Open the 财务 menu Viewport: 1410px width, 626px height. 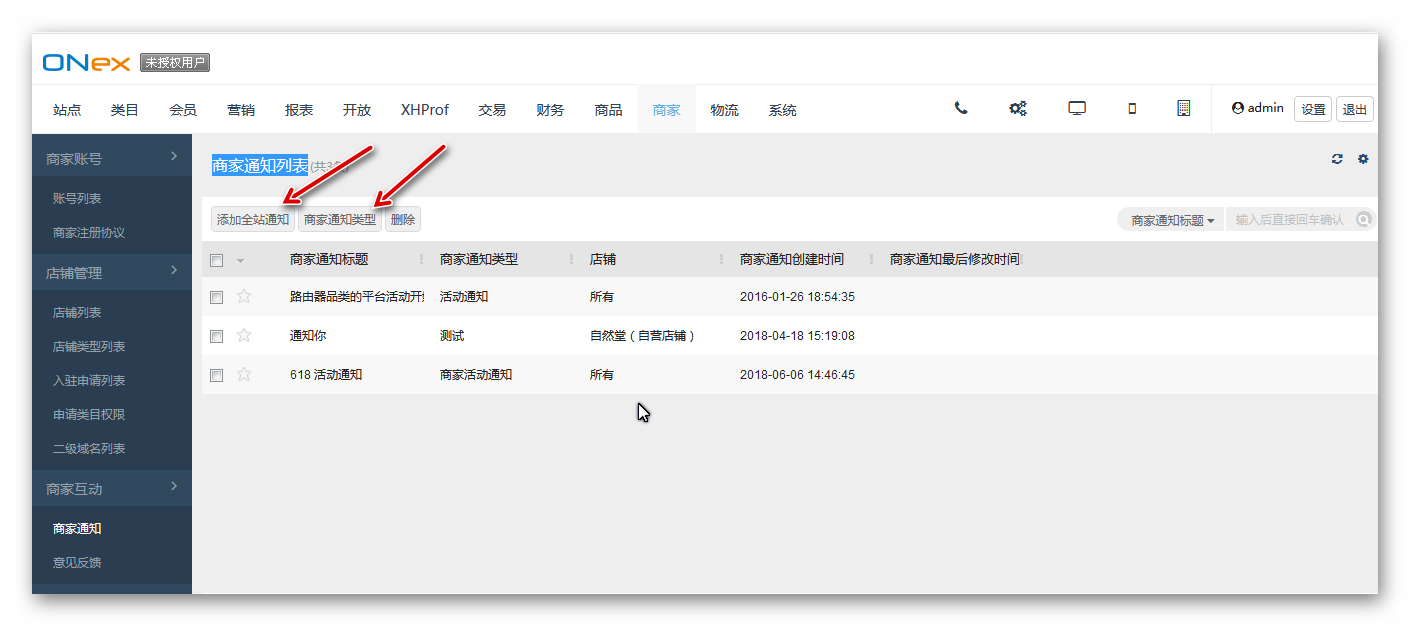[550, 110]
